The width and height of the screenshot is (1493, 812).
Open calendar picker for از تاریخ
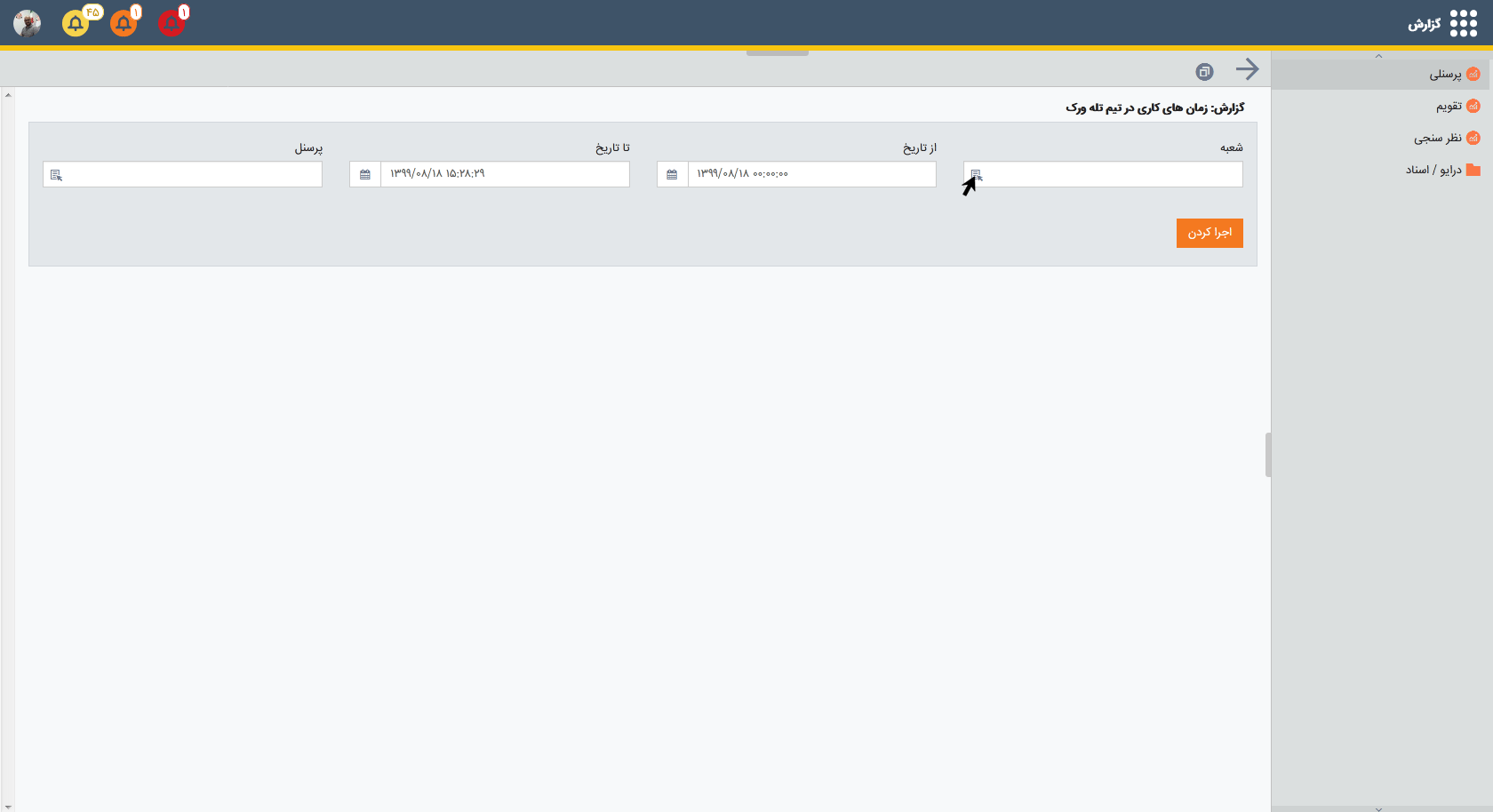point(672,174)
